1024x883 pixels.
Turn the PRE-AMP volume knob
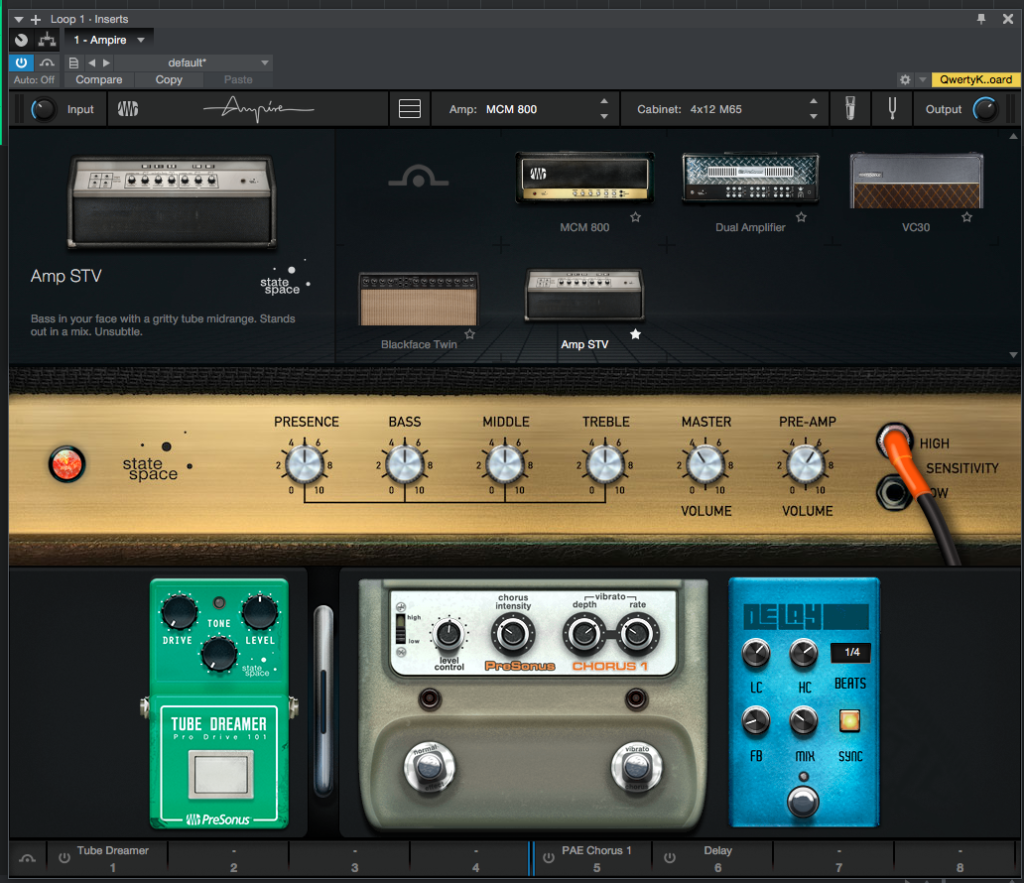click(x=806, y=465)
